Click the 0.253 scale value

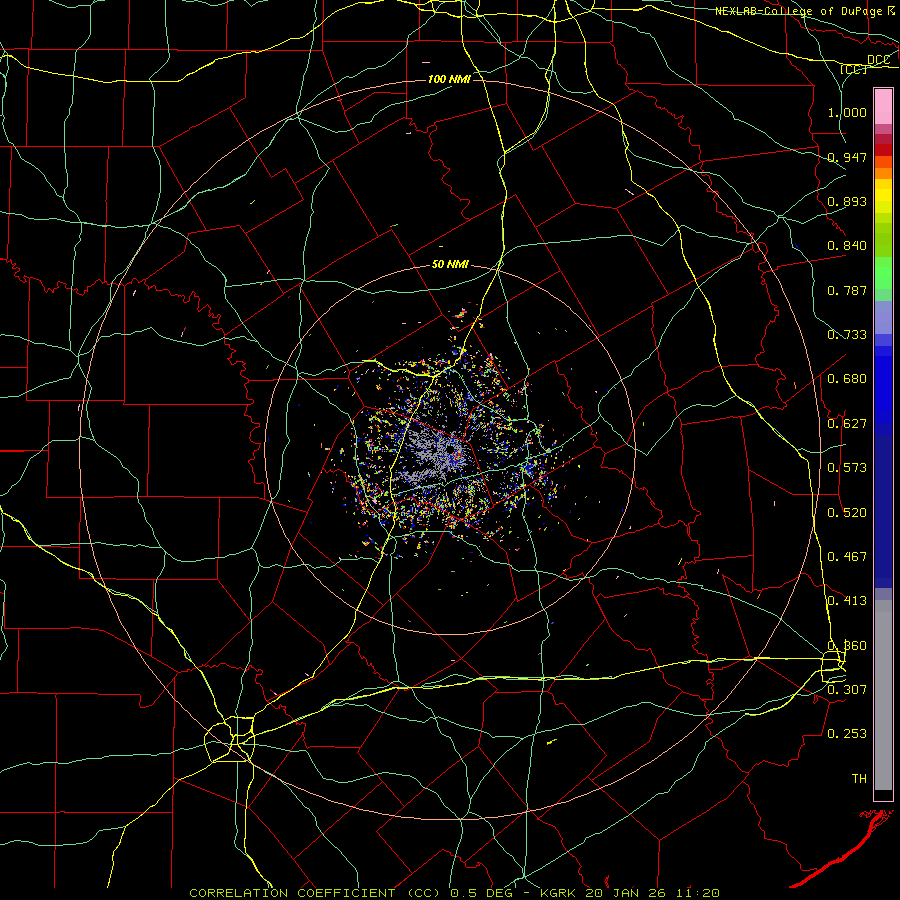tap(847, 734)
